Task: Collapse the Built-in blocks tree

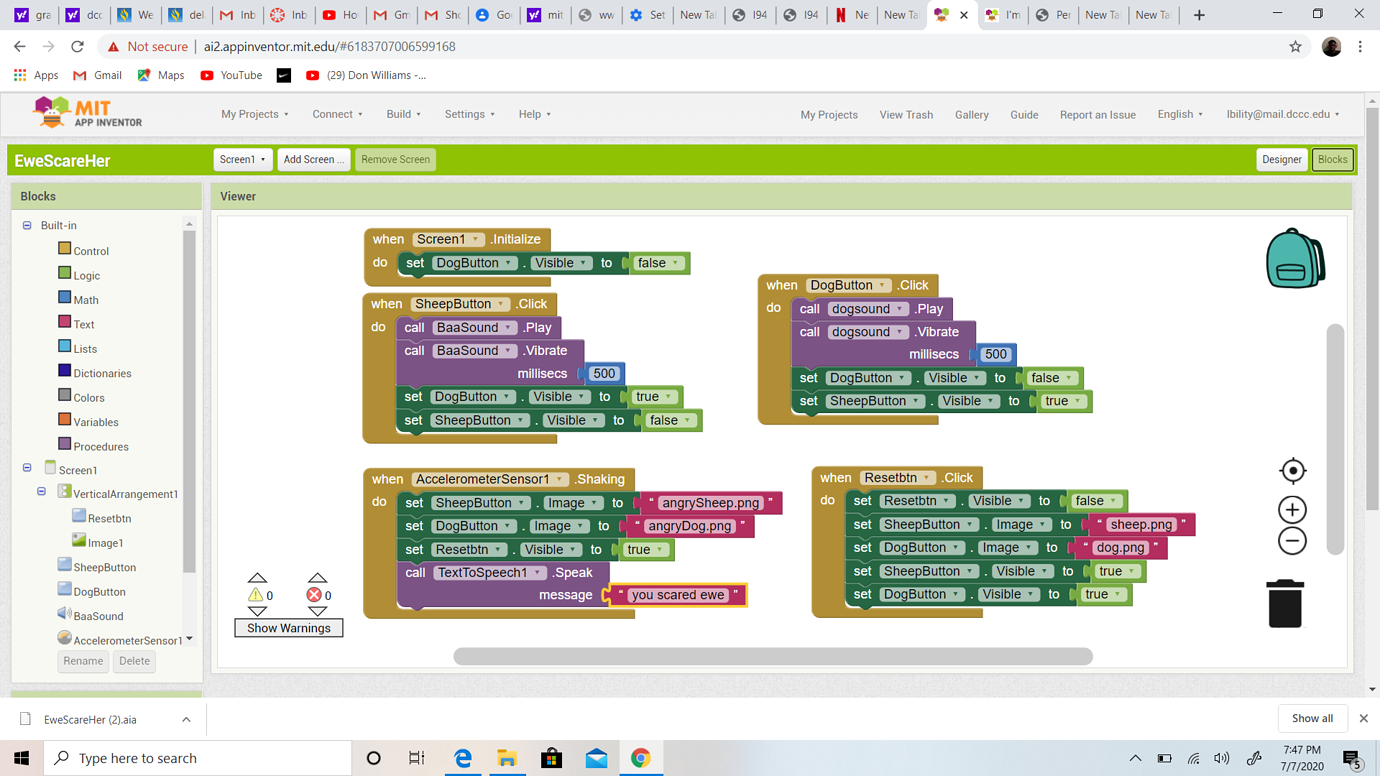Action: (27, 226)
